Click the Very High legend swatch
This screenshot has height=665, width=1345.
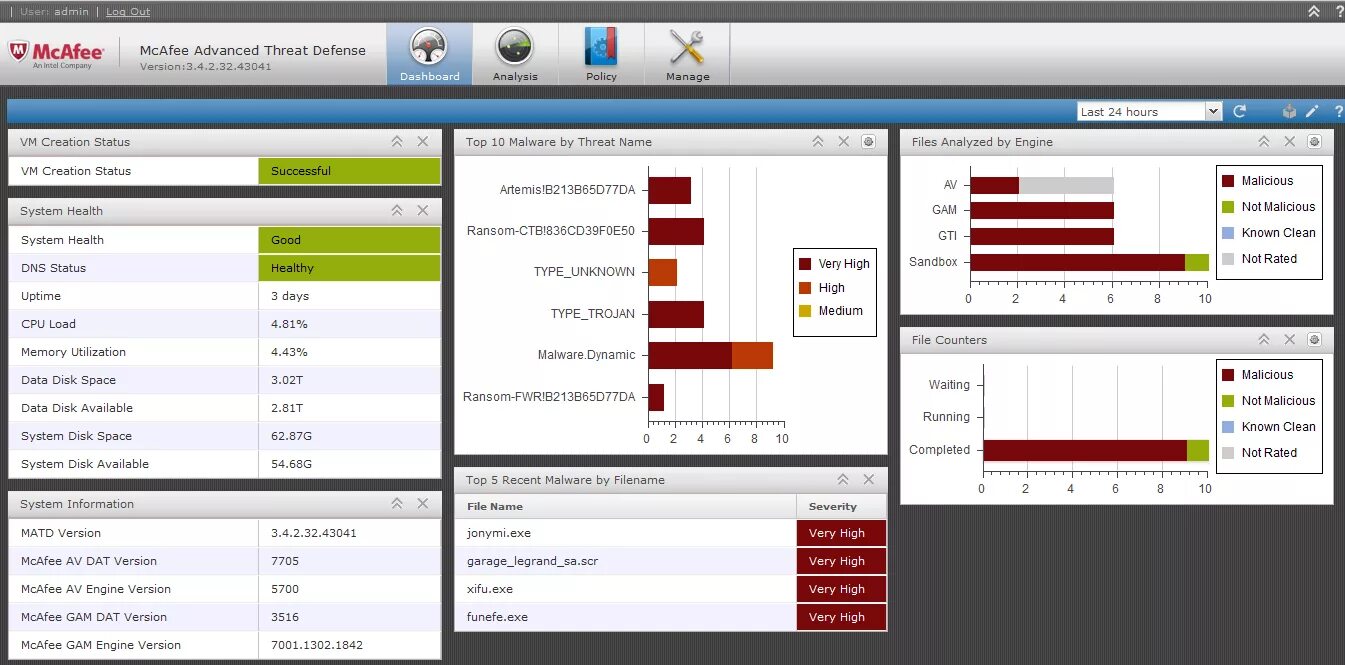805,264
